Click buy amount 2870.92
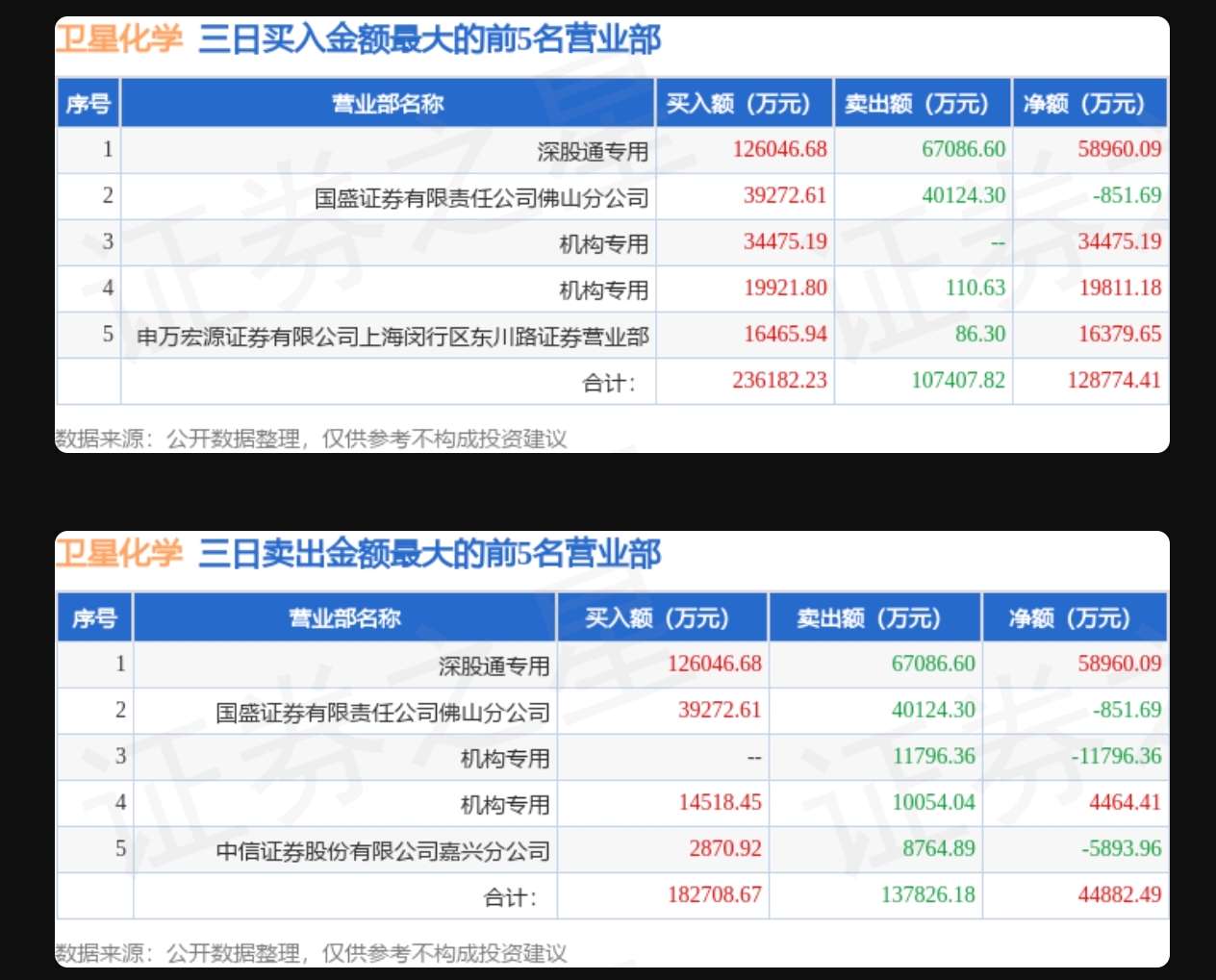 (725, 848)
